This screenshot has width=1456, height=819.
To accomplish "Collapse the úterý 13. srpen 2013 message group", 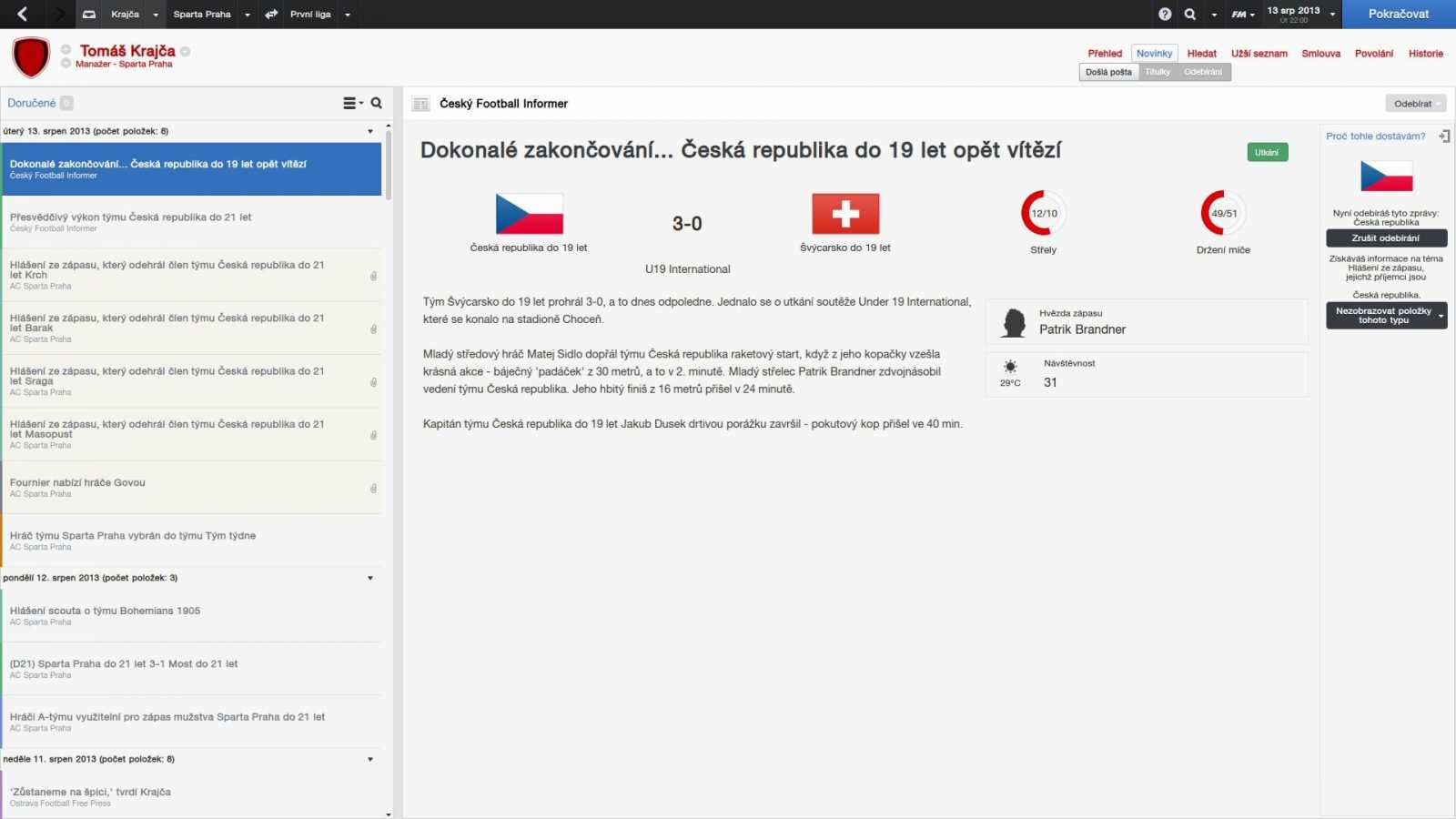I will tap(369, 130).
